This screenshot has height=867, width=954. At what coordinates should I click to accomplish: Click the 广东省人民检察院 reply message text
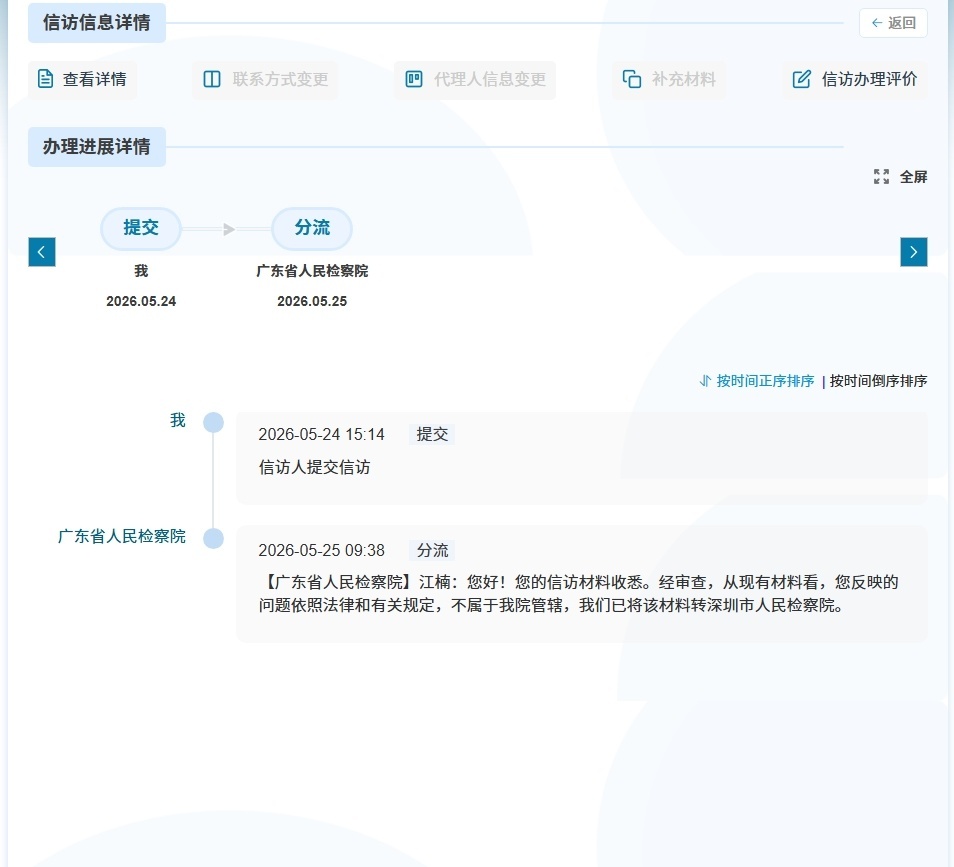pos(578,594)
